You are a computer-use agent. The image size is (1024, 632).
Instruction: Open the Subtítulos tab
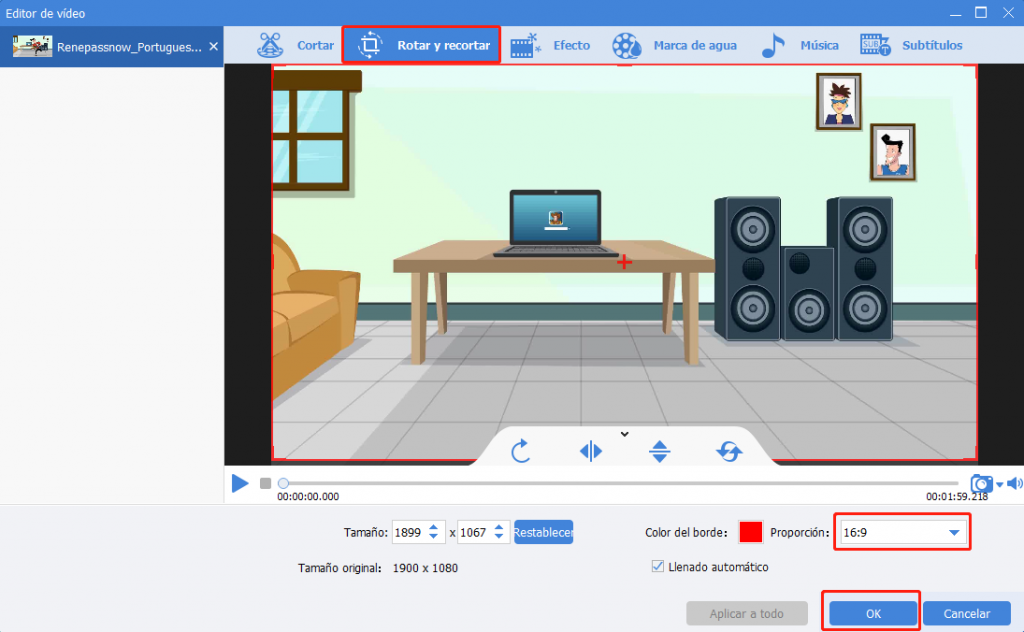pyautogui.click(x=911, y=45)
